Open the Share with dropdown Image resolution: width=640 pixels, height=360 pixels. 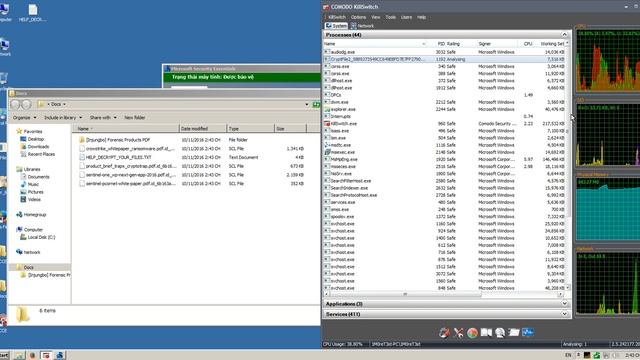(103, 118)
